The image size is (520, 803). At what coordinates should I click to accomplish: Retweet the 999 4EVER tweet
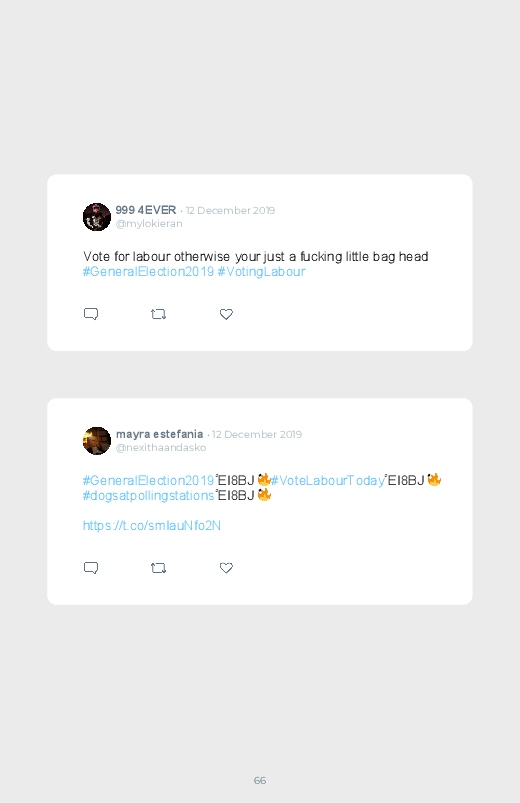click(158, 314)
